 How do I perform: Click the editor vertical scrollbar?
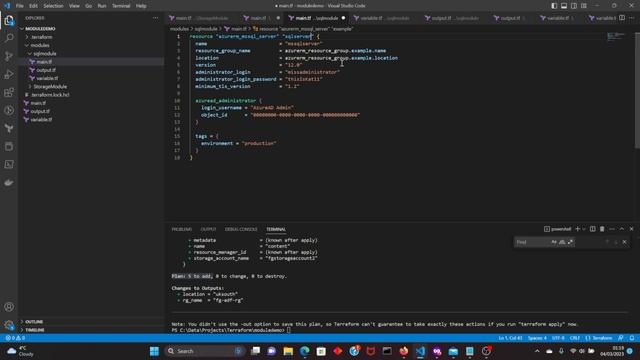pyautogui.click(x=637, y=90)
